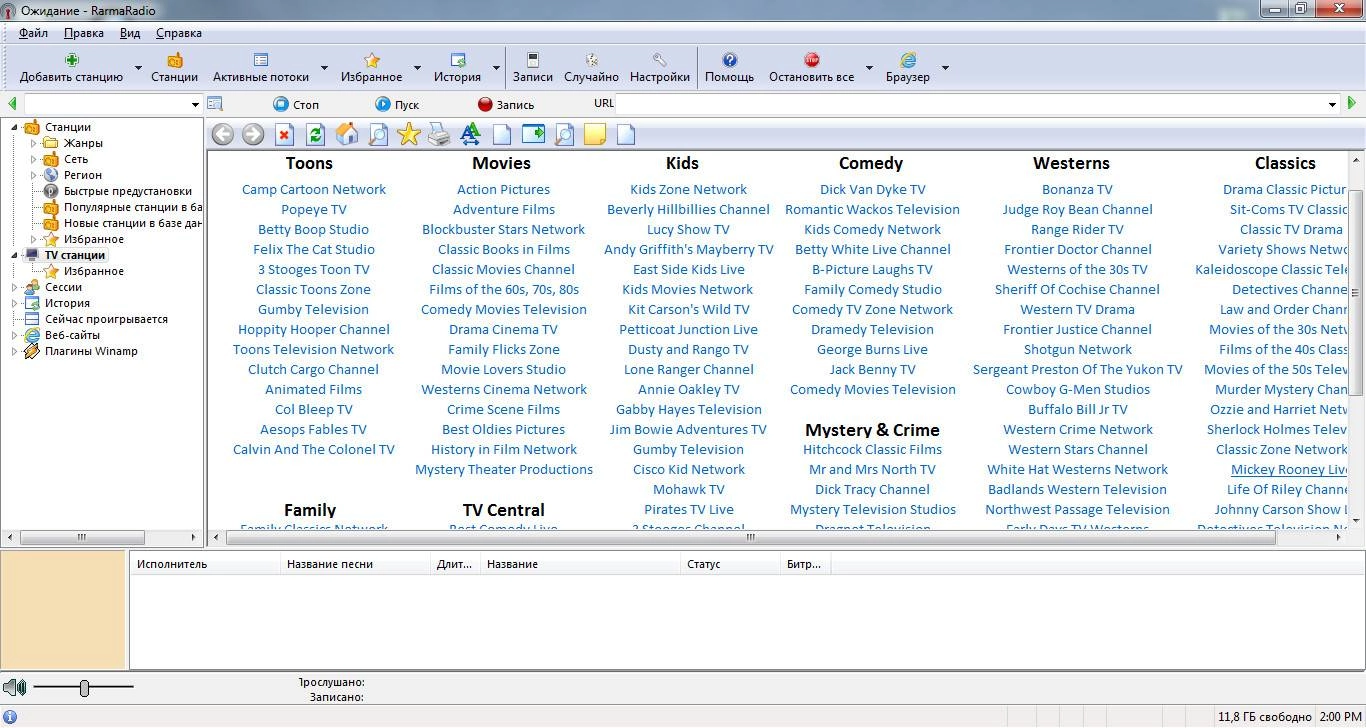Image resolution: width=1366 pixels, height=728 pixels.
Task: Open the Dick Van Dyke TV link
Action: (x=872, y=189)
